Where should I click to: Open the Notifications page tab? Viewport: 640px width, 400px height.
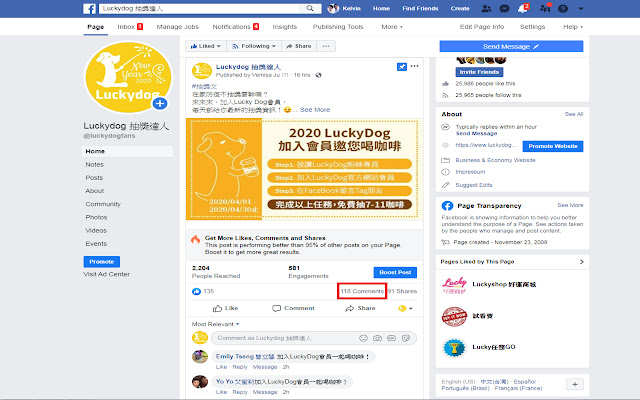[236, 27]
